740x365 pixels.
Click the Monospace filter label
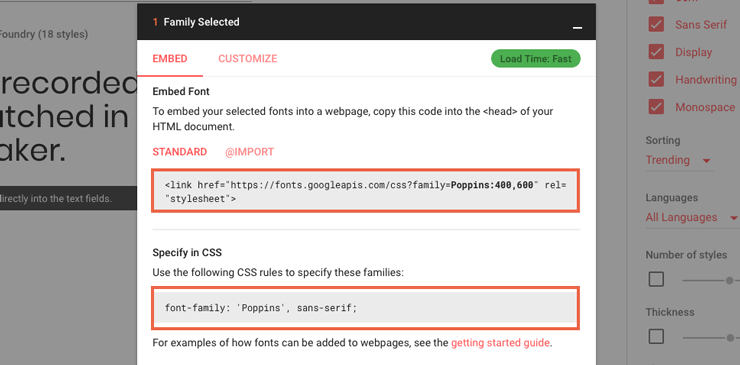[705, 107]
